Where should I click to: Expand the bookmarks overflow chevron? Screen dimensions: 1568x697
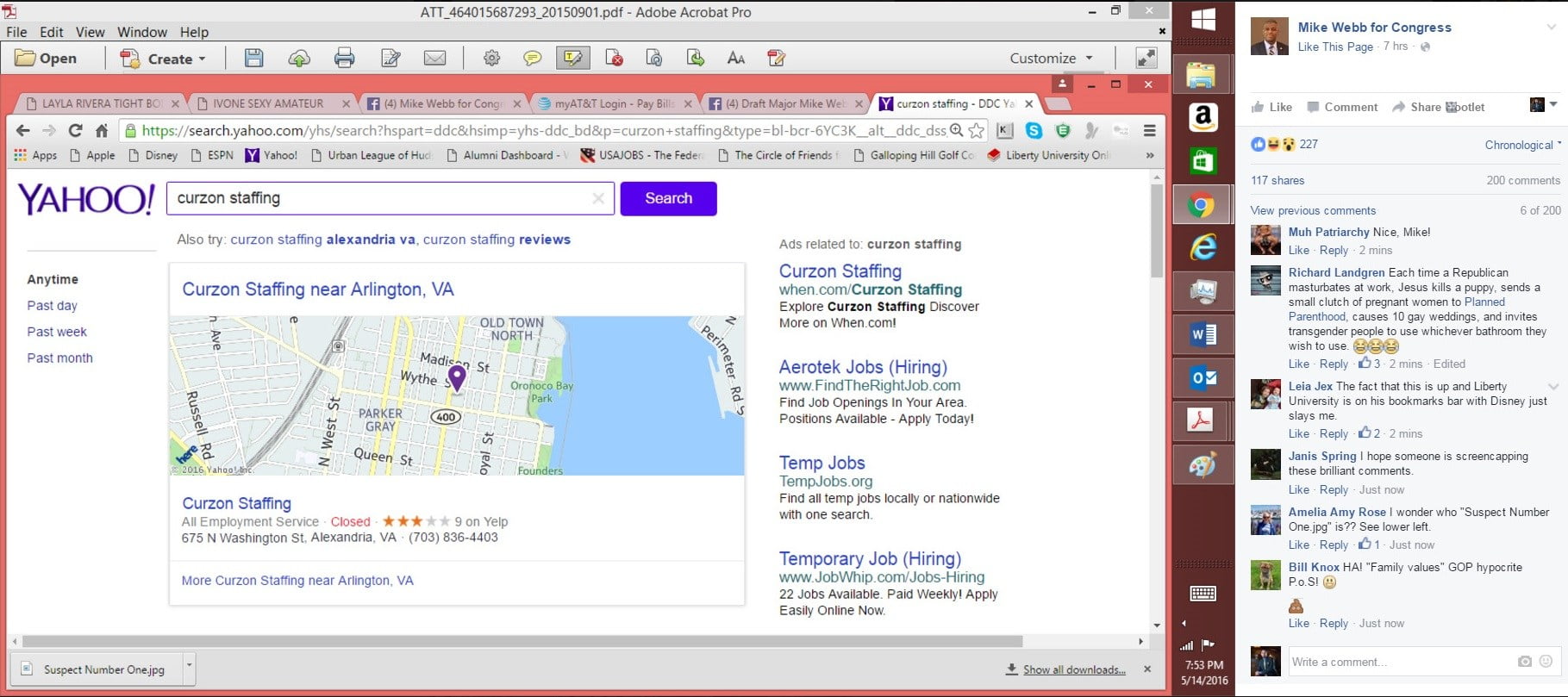pos(1149,155)
